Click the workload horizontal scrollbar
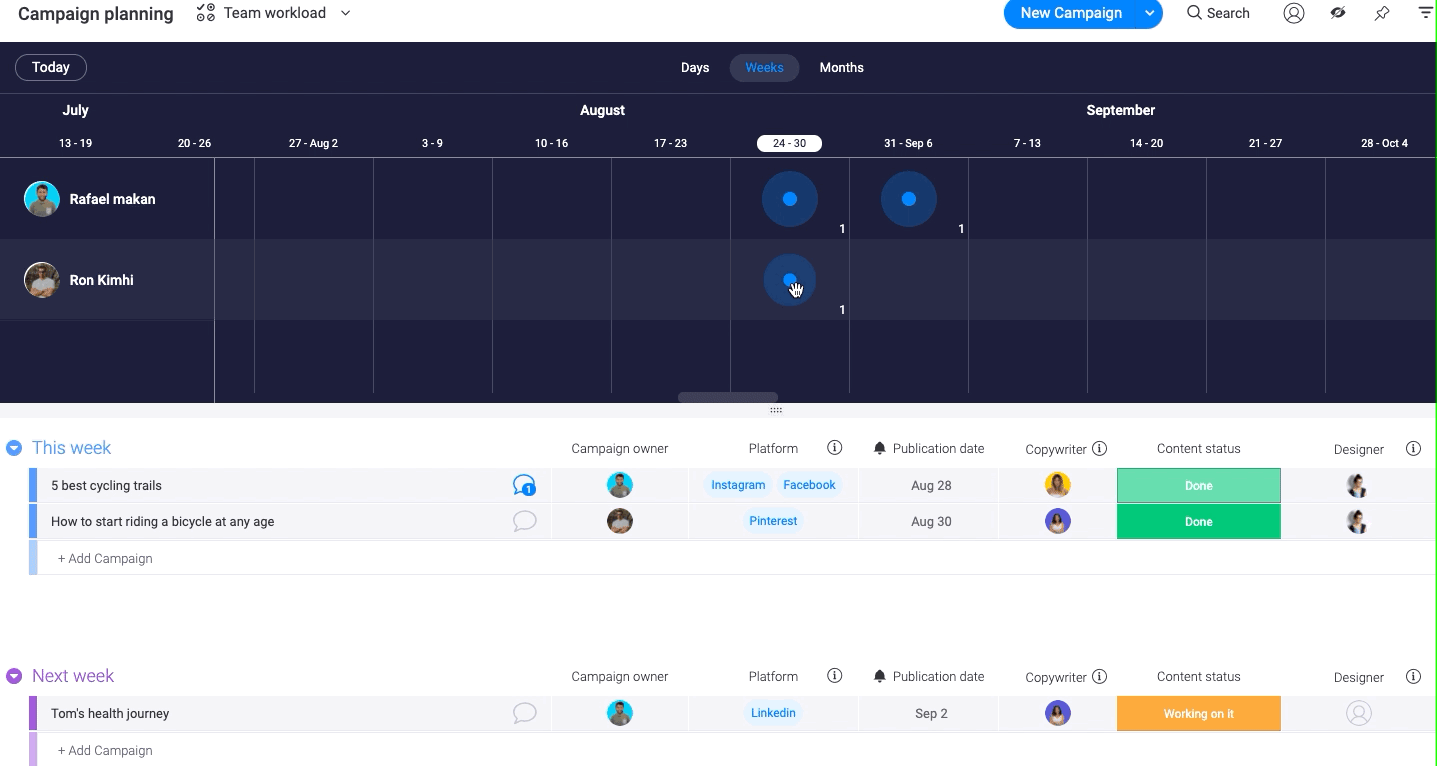Image resolution: width=1437 pixels, height=766 pixels. [728, 397]
